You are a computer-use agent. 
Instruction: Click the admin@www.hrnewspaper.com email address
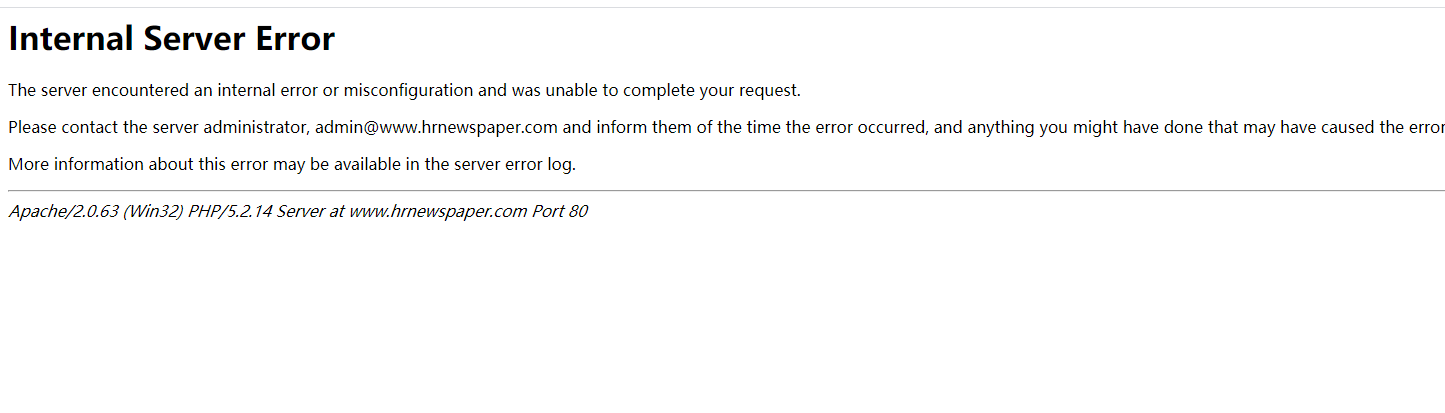[x=436, y=128]
